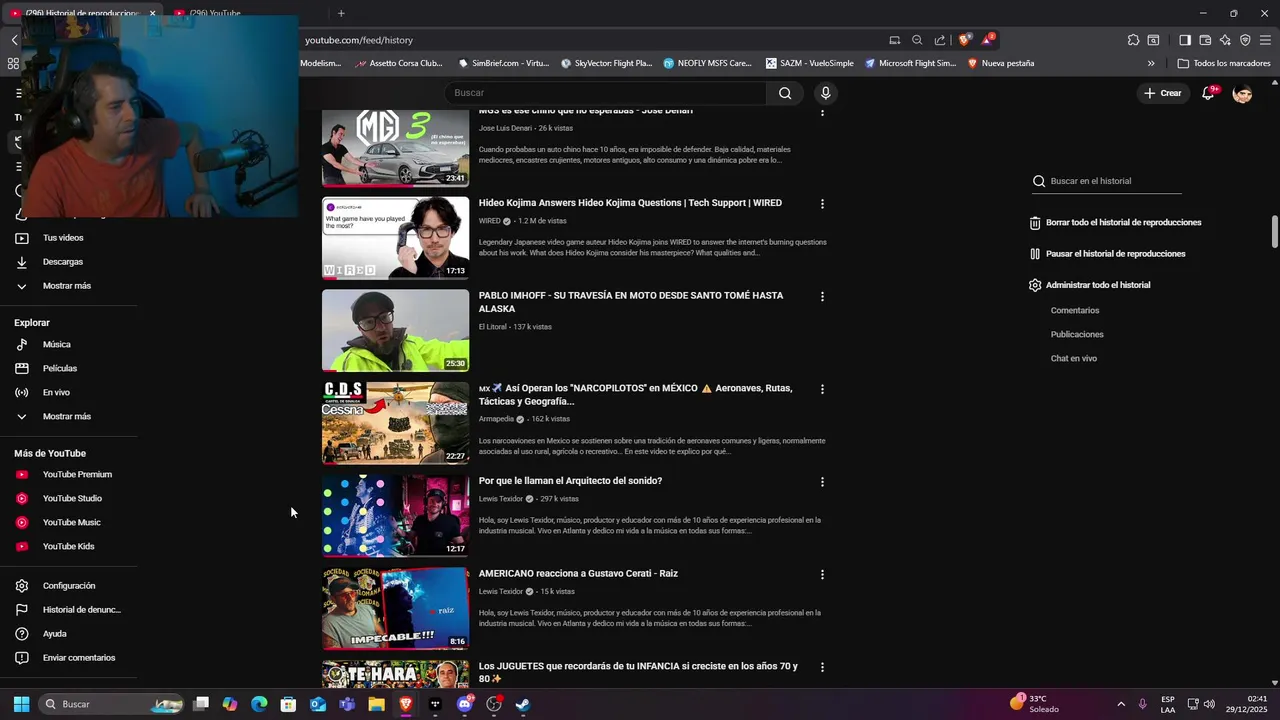
Task: Click trash icon for Borrar todo el historial
Action: (1035, 223)
